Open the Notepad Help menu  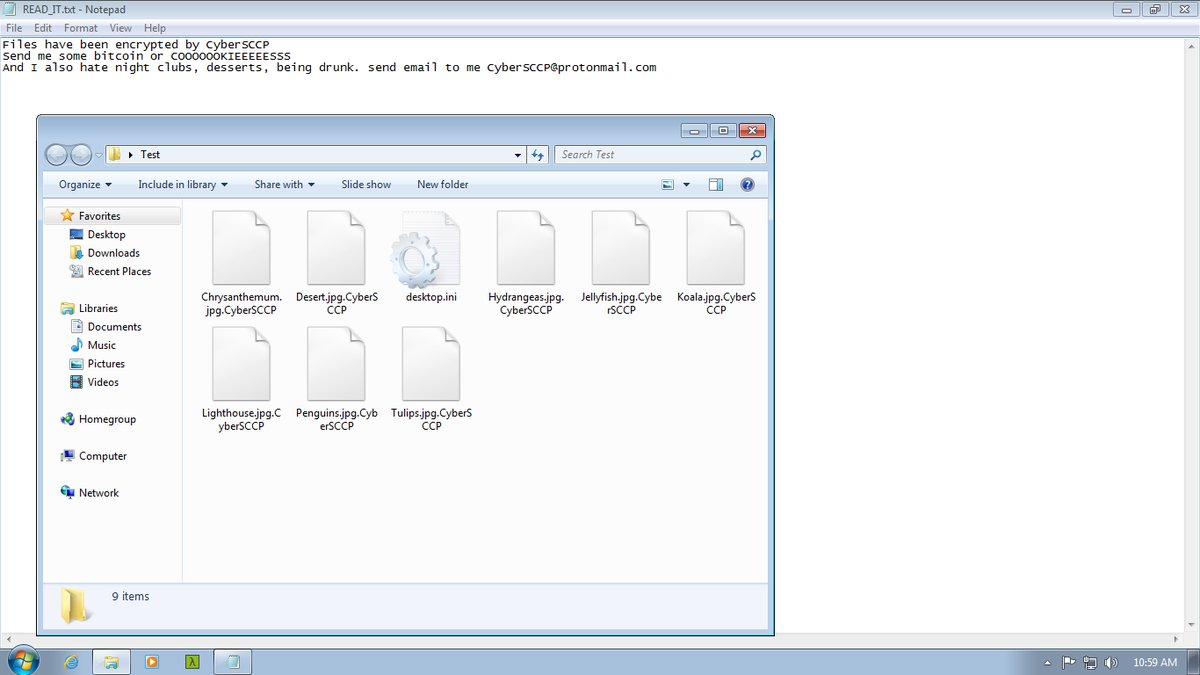click(x=155, y=28)
